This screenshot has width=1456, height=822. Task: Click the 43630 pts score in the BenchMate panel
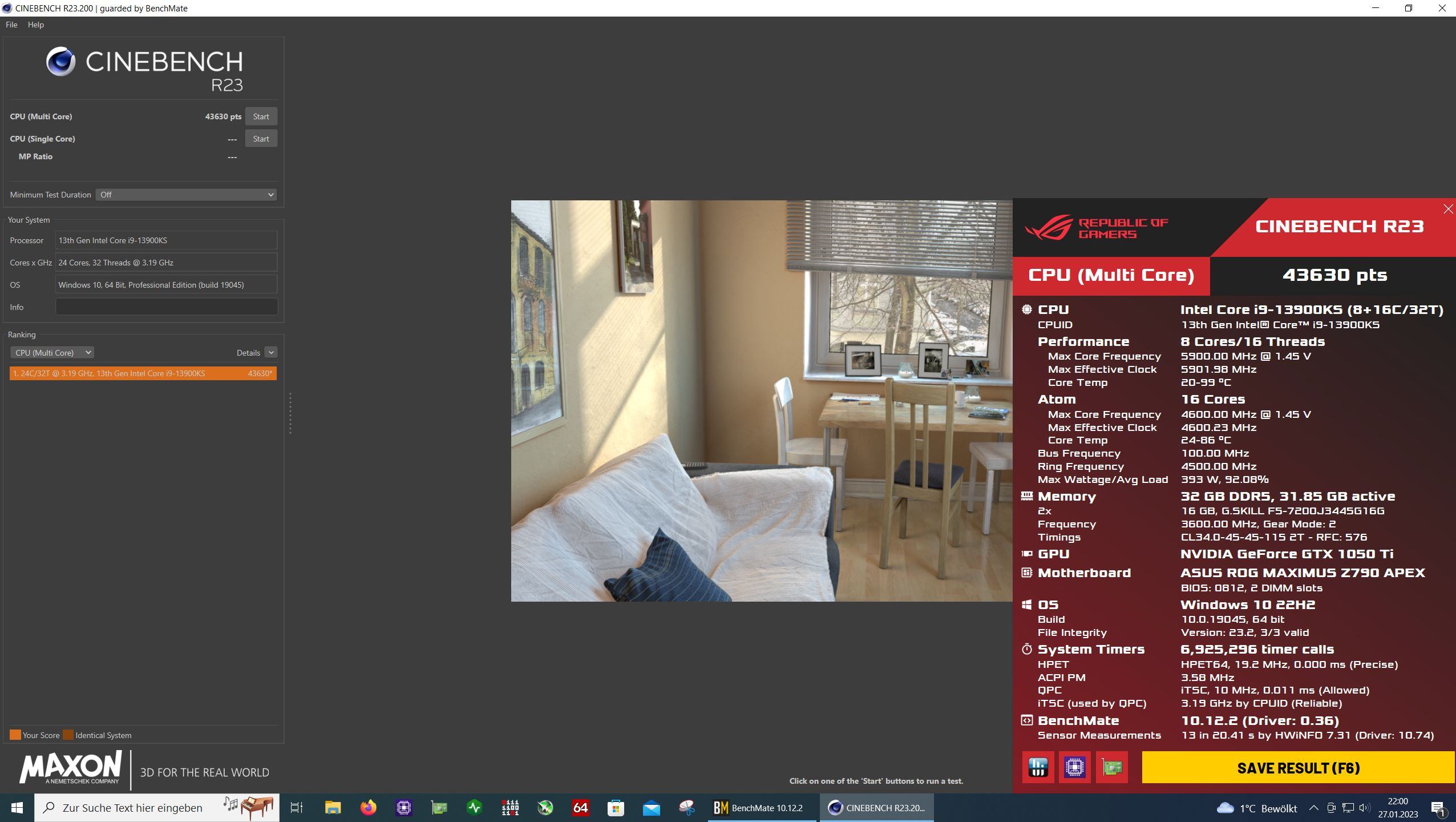pos(1334,275)
